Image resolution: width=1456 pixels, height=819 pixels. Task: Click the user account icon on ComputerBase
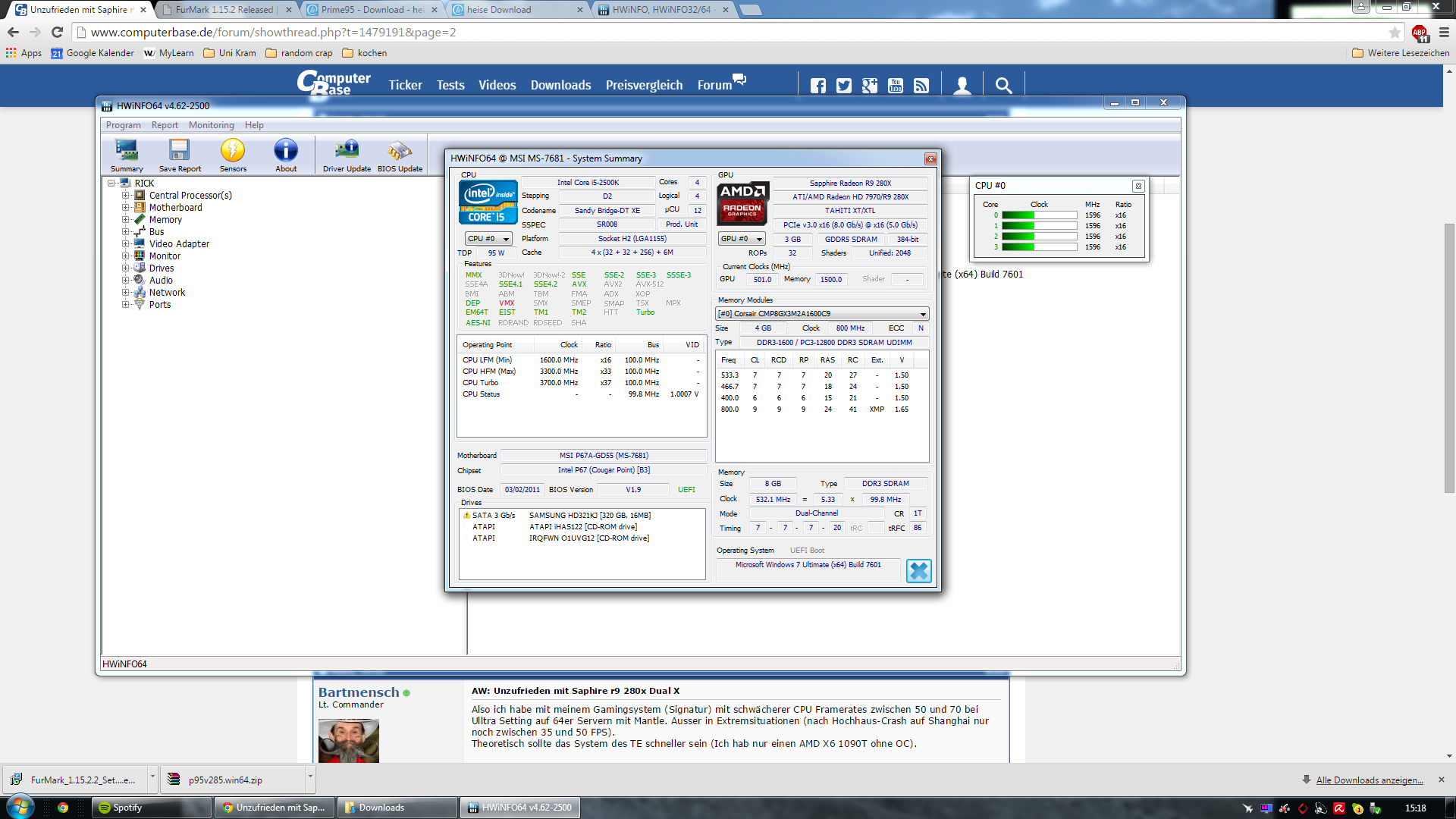tap(962, 86)
